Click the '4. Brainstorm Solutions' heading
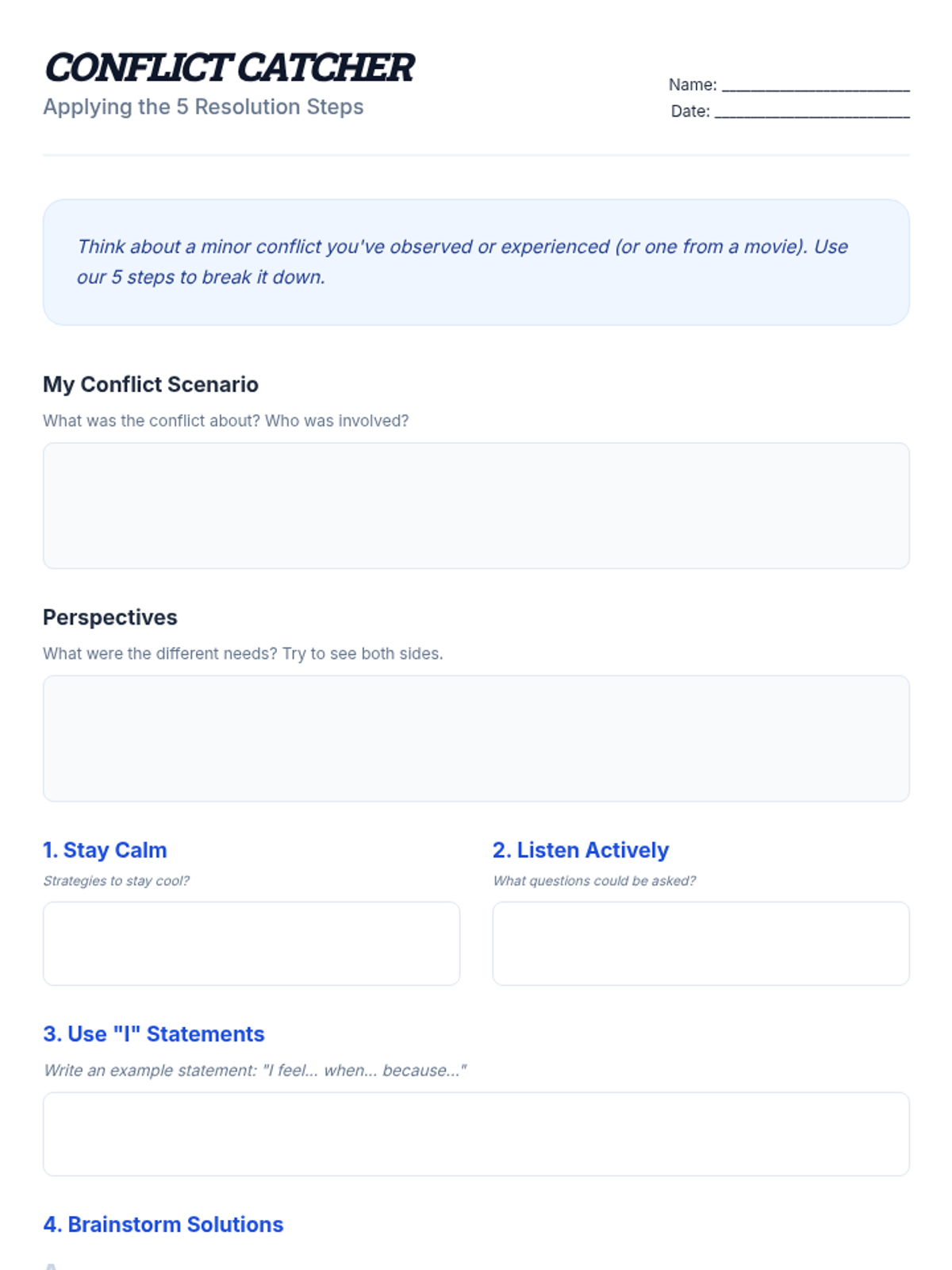 tap(163, 1225)
